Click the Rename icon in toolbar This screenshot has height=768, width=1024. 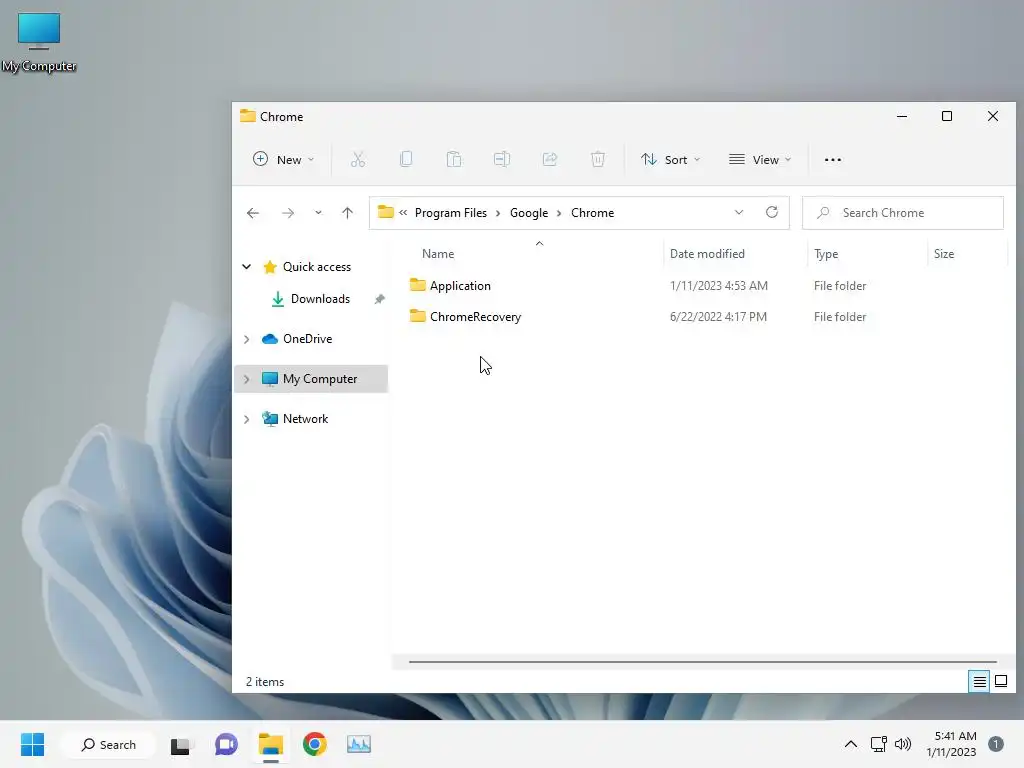[502, 159]
